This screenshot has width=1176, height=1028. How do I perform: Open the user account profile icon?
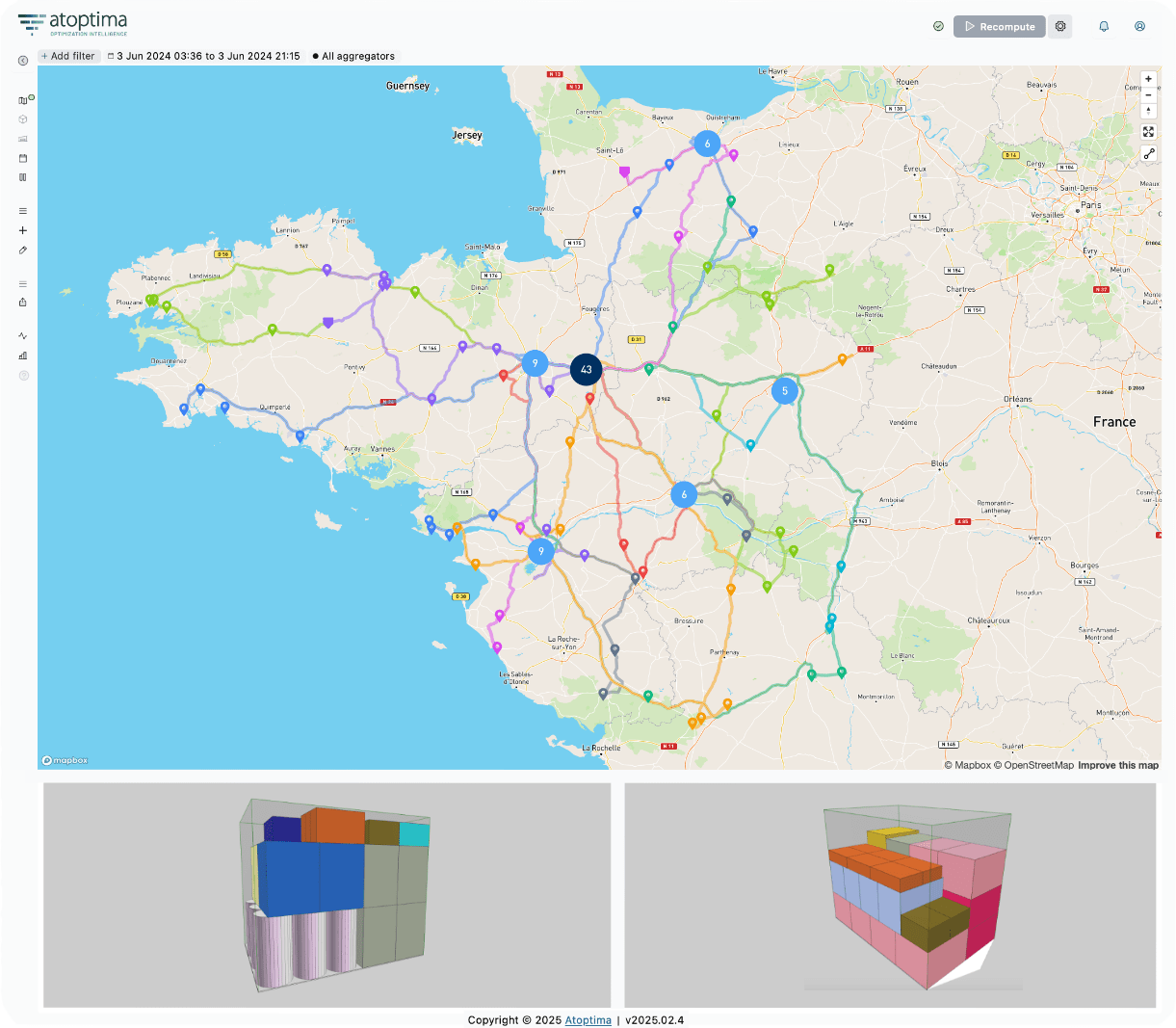(1139, 27)
